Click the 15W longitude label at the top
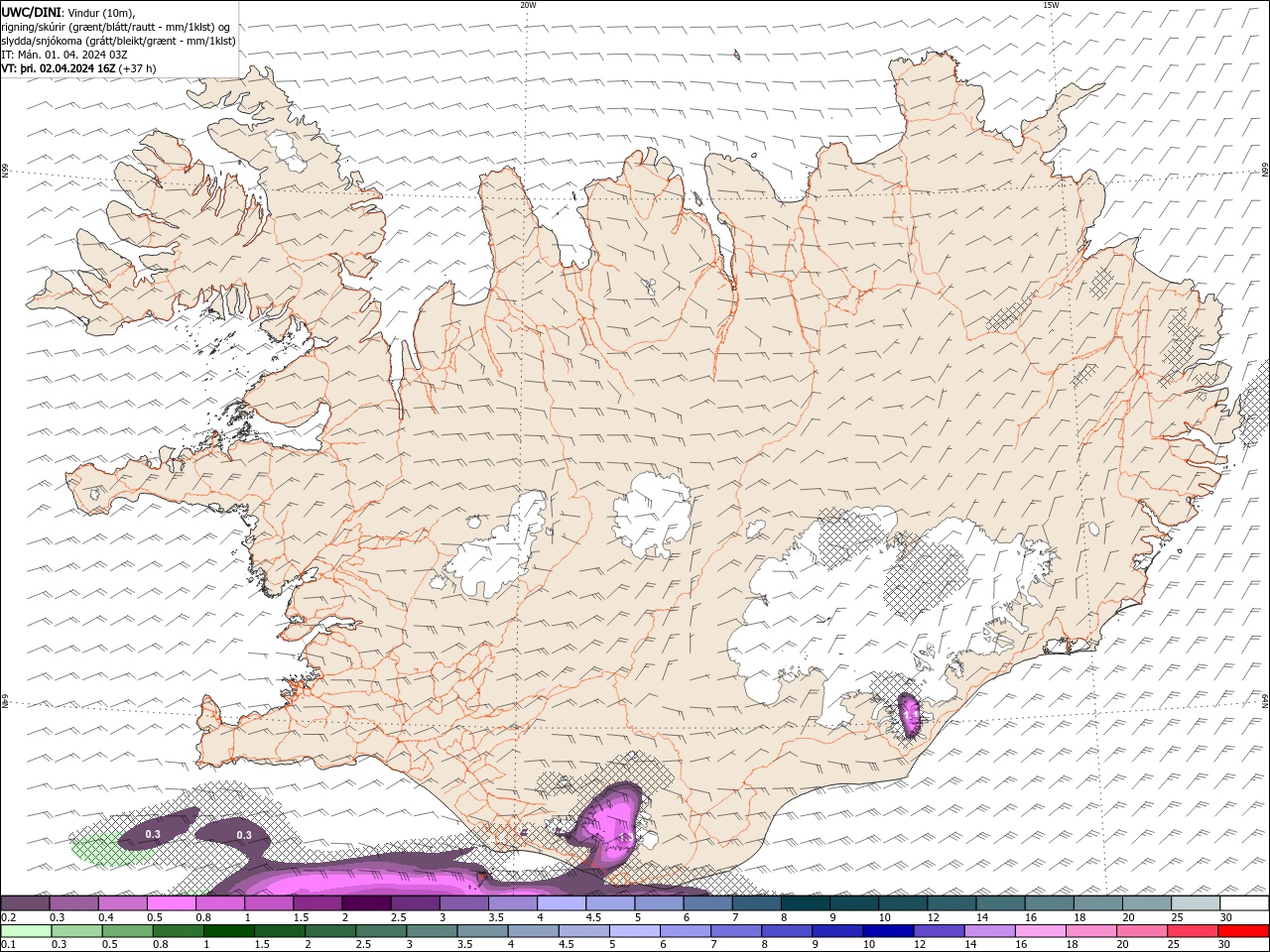1270x952 pixels. tap(1050, 5)
